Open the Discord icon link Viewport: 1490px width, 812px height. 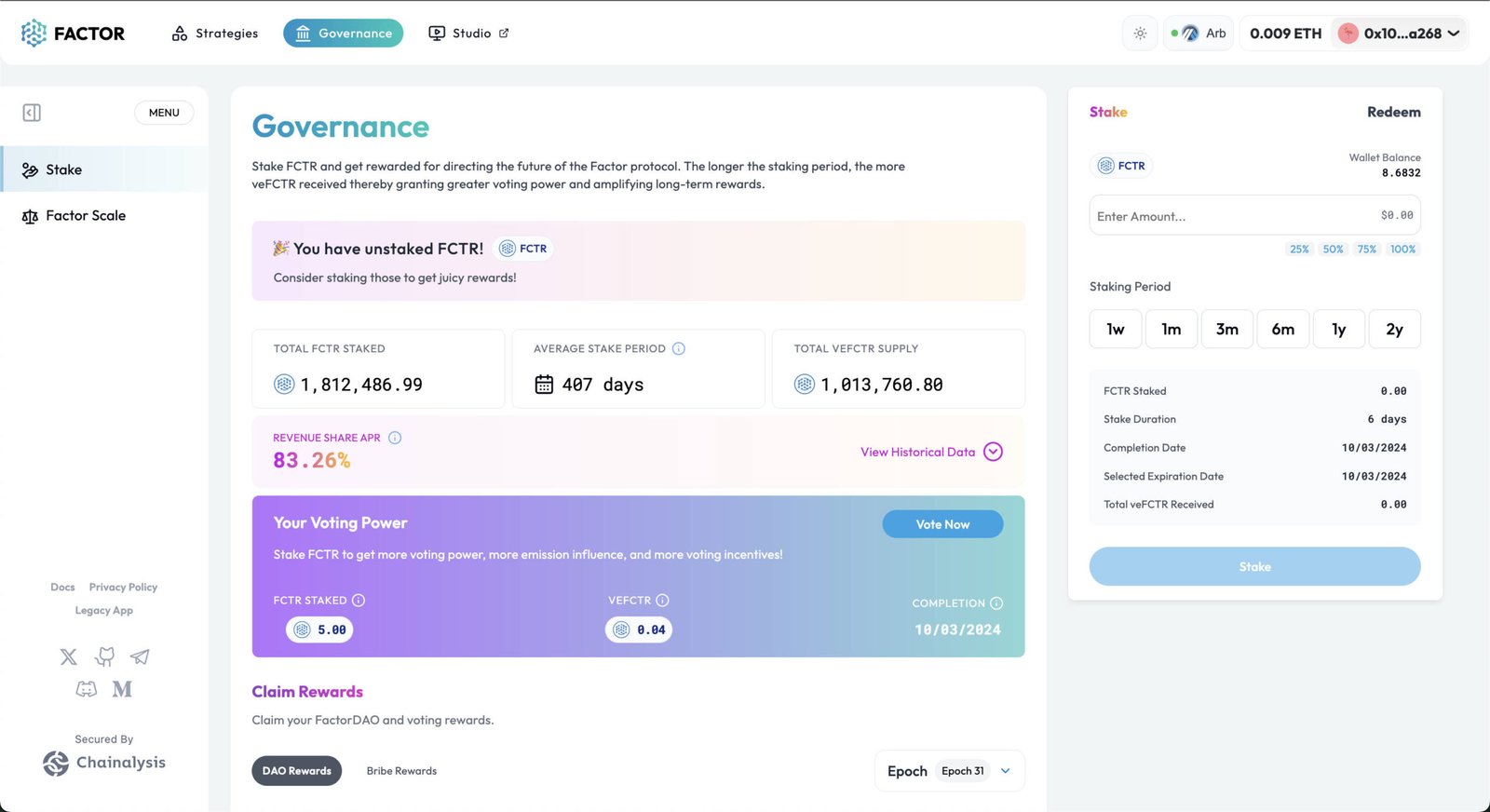(87, 689)
